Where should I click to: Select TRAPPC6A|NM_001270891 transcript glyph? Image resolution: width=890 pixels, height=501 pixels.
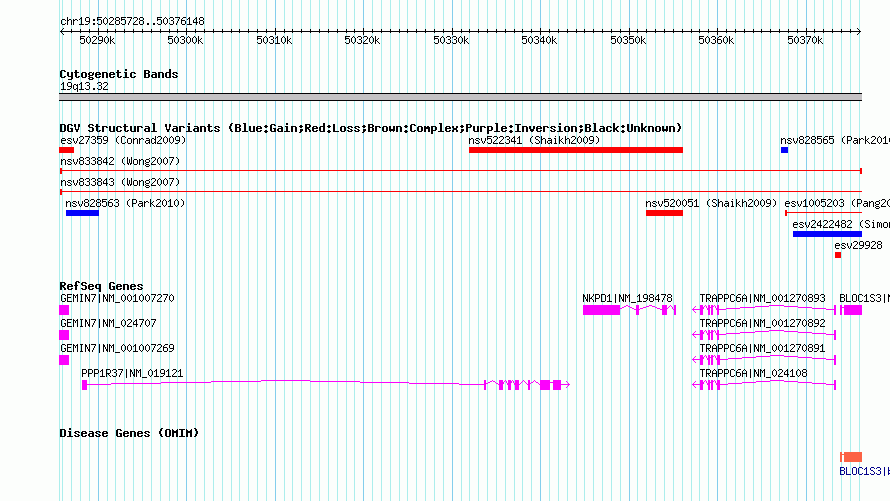tap(764, 360)
